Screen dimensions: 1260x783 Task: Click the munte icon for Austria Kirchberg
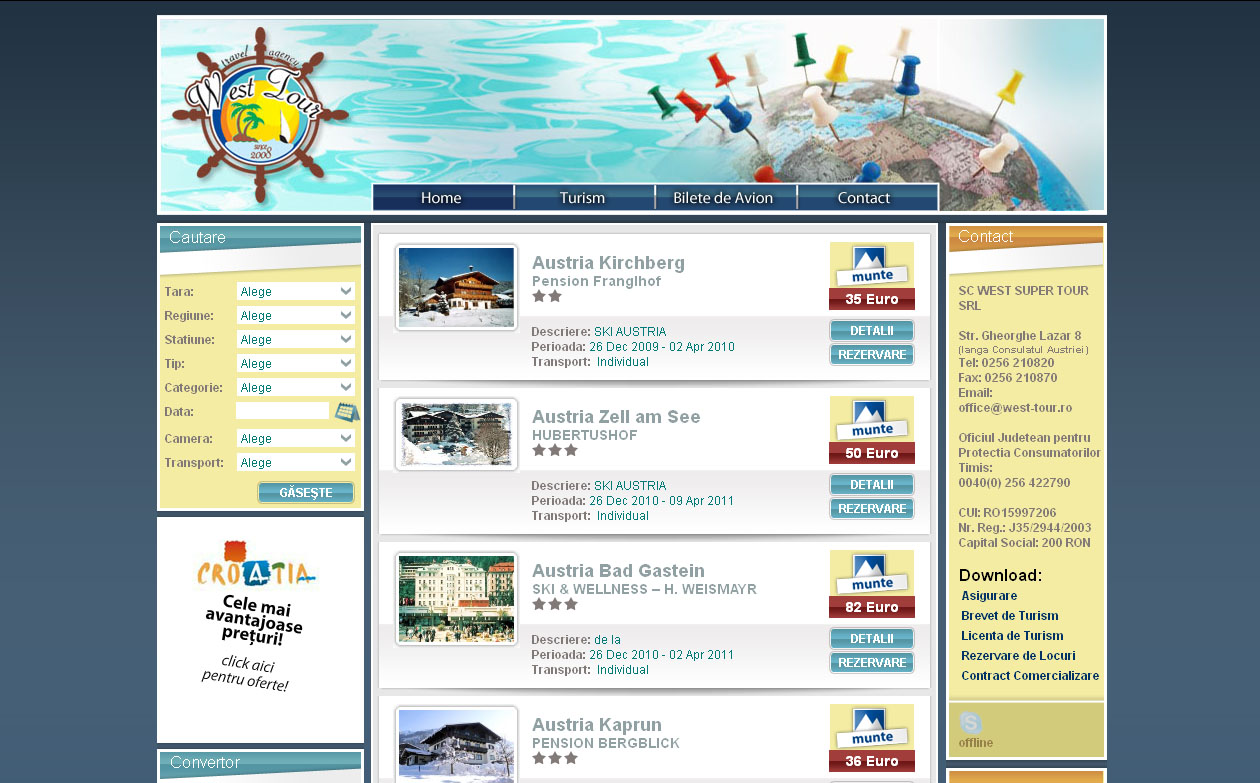coord(872,265)
